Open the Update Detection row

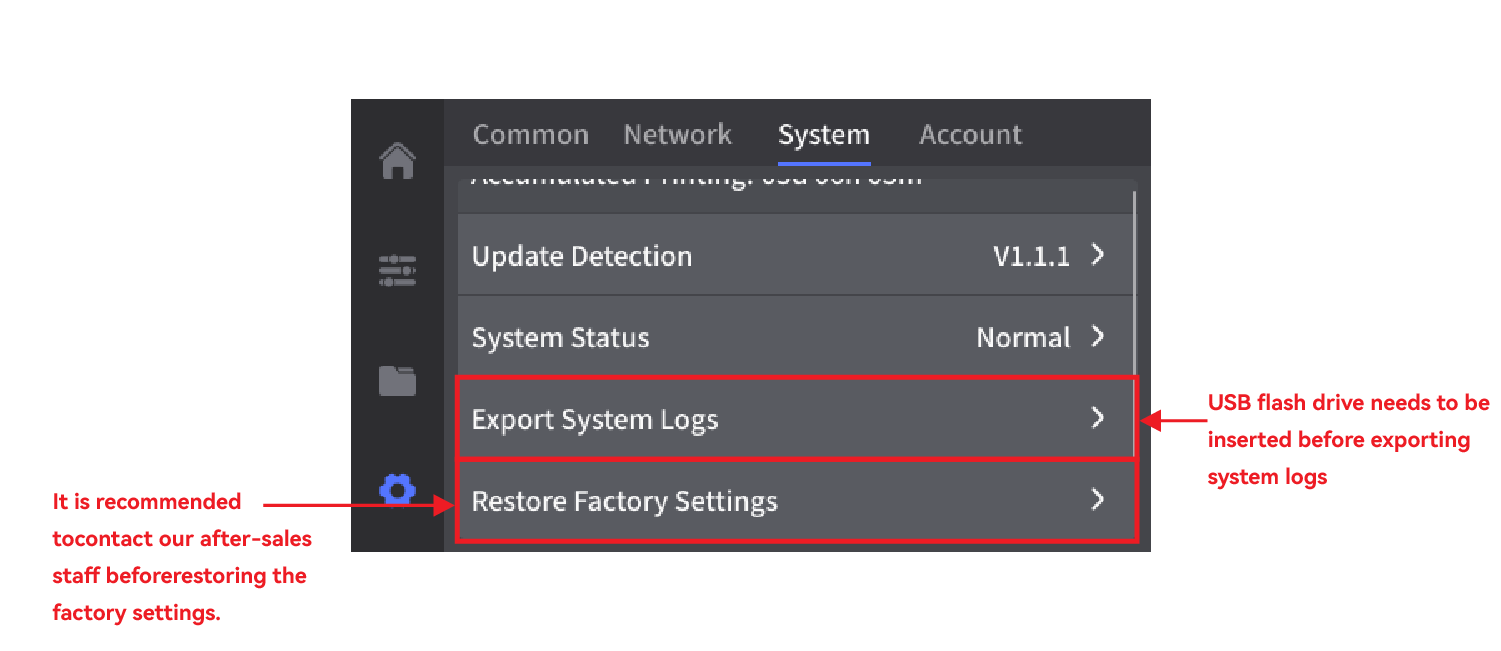click(x=795, y=255)
